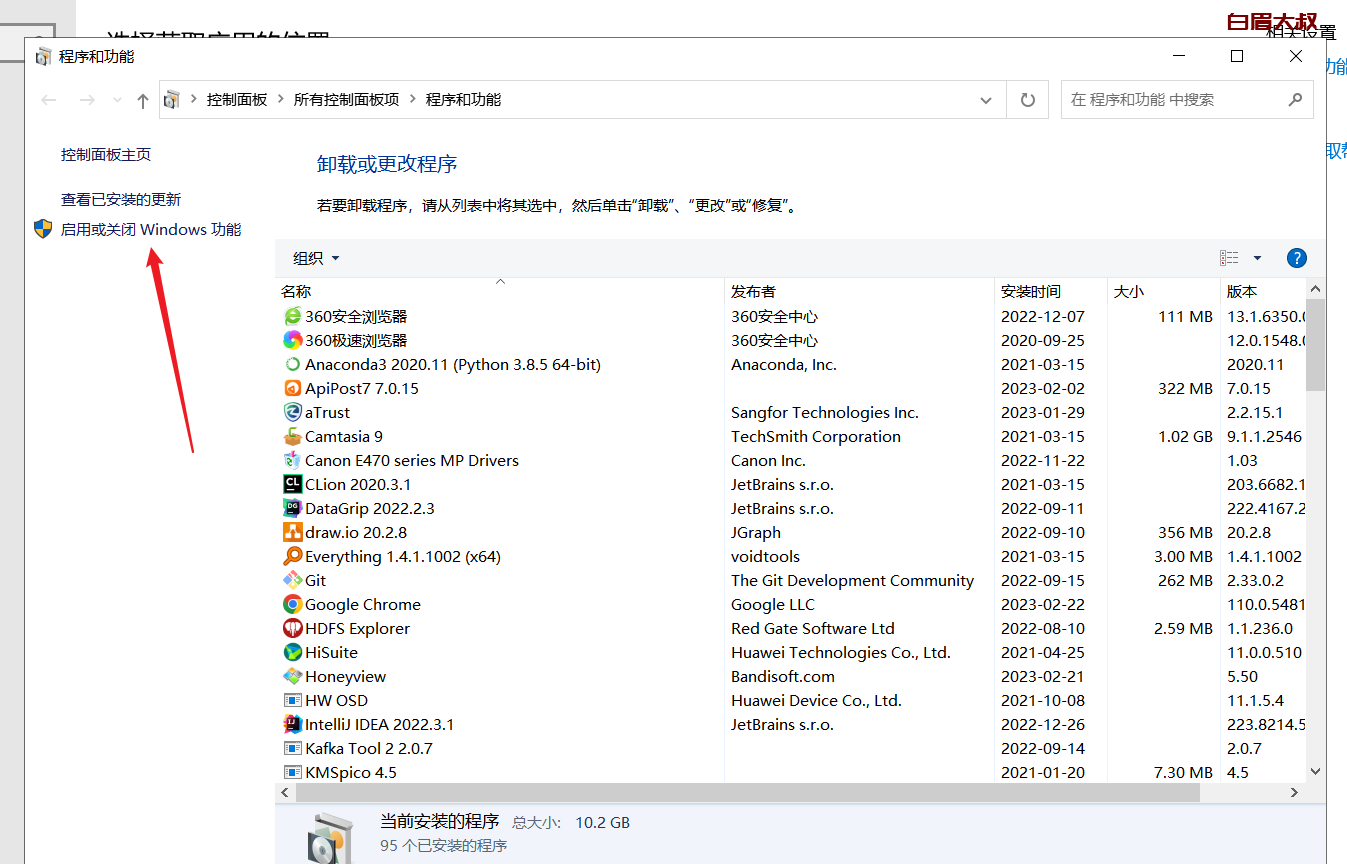Click the DataGrip 2022.2.3 icon
1347x864 pixels.
point(292,508)
